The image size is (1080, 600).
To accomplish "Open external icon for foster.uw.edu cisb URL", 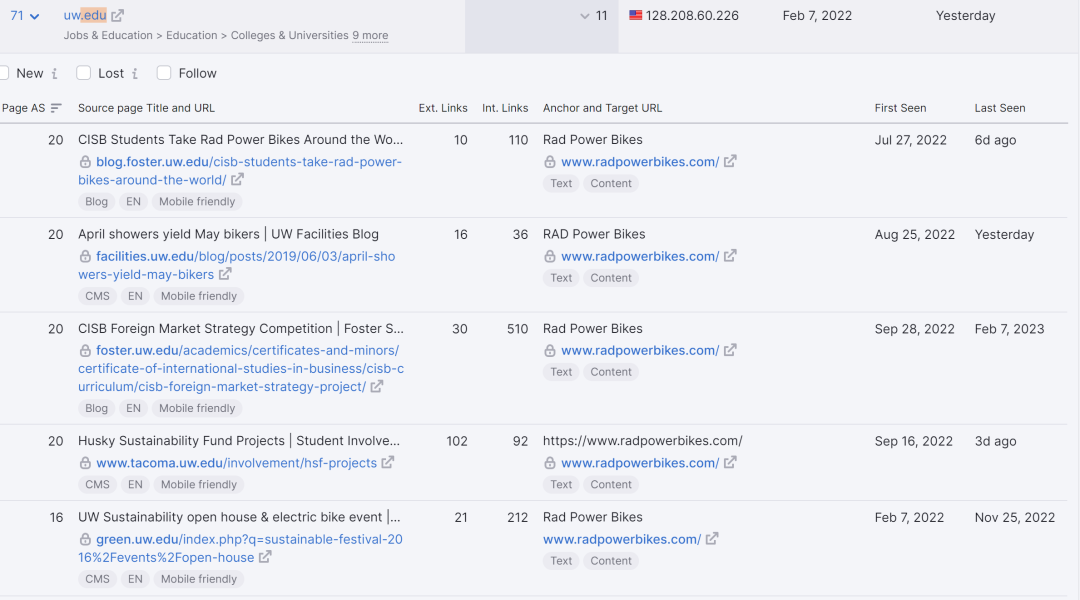I will tap(377, 386).
